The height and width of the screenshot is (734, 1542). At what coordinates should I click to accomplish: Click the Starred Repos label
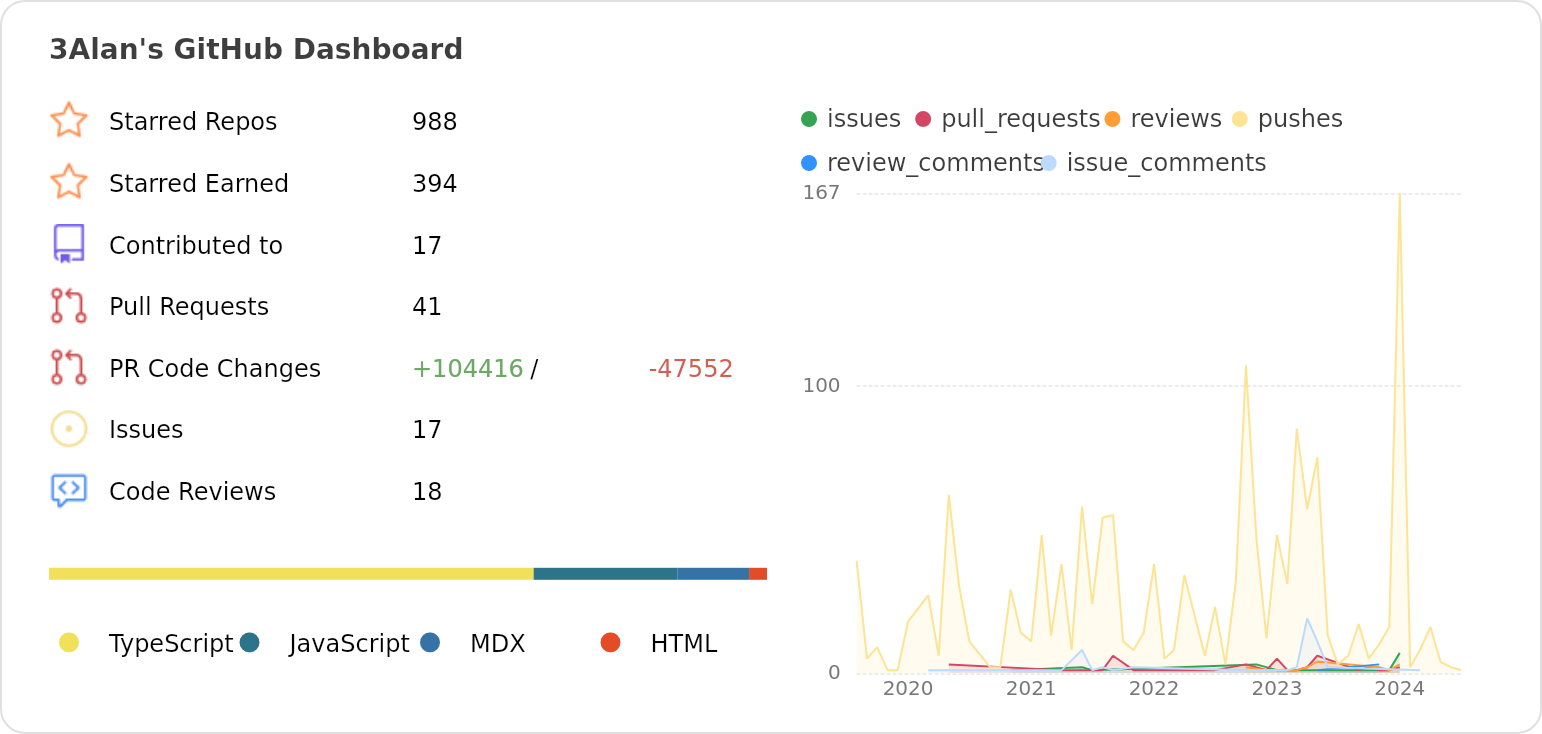(x=193, y=122)
